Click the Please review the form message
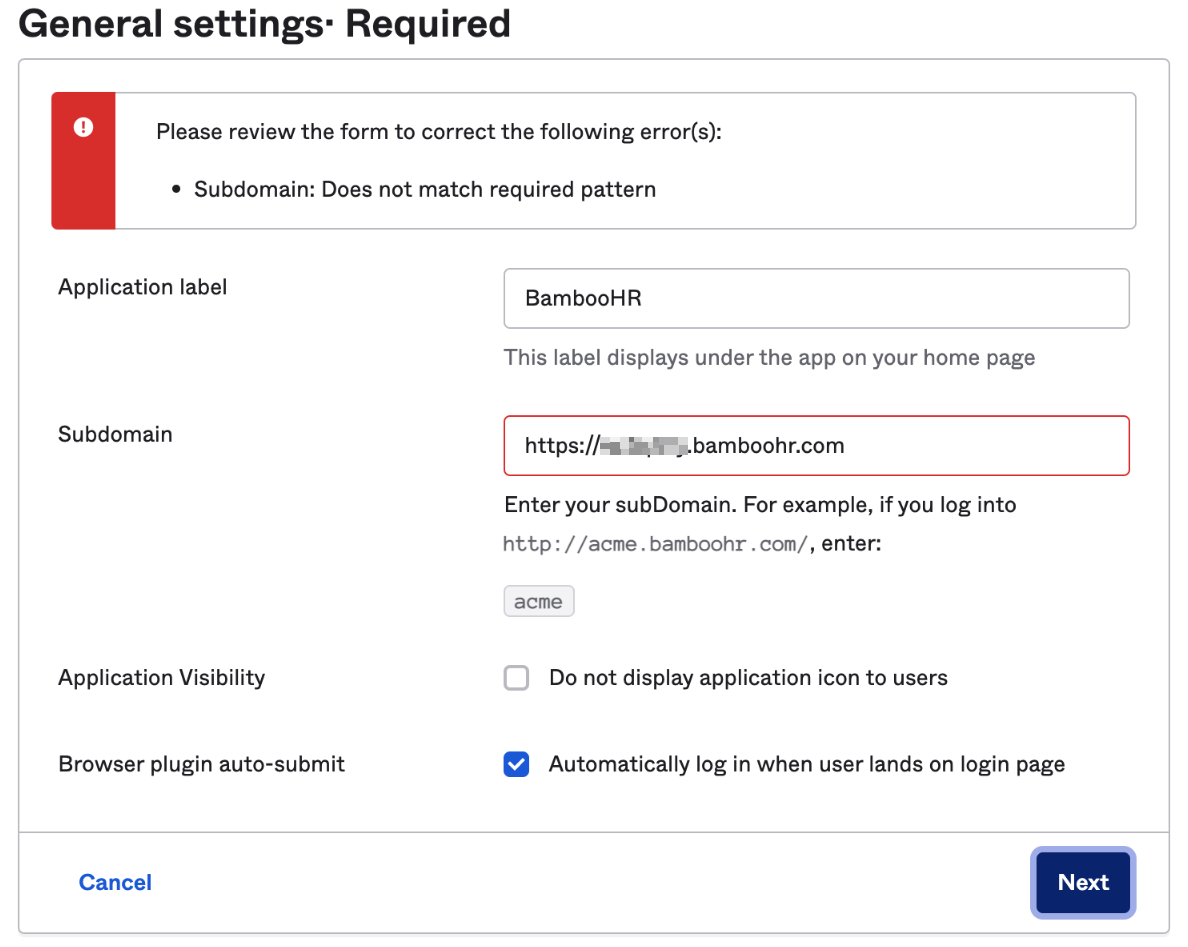 [439, 132]
